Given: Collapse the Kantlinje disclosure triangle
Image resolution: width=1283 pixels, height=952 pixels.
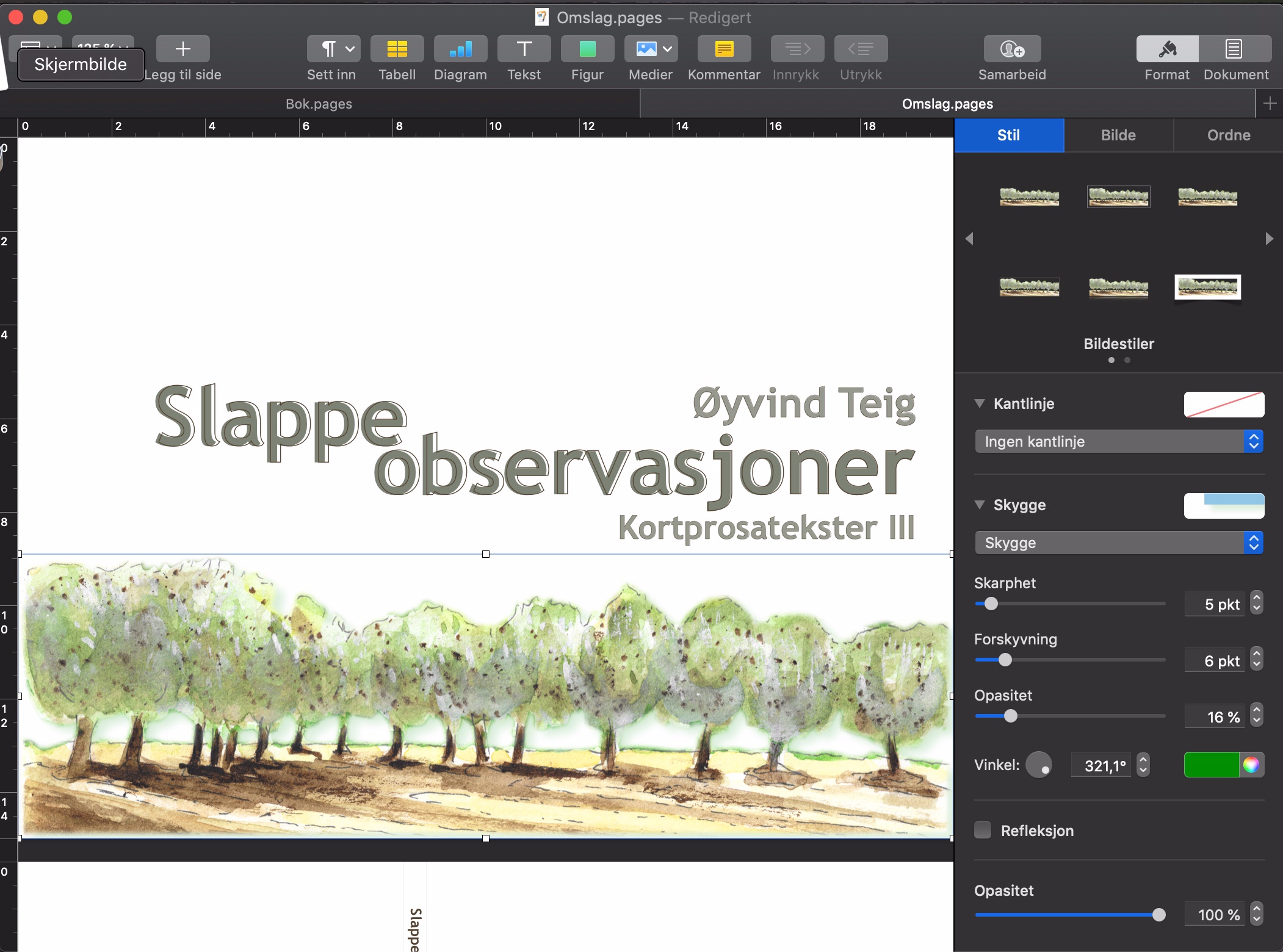Looking at the screenshot, I should pos(980,403).
